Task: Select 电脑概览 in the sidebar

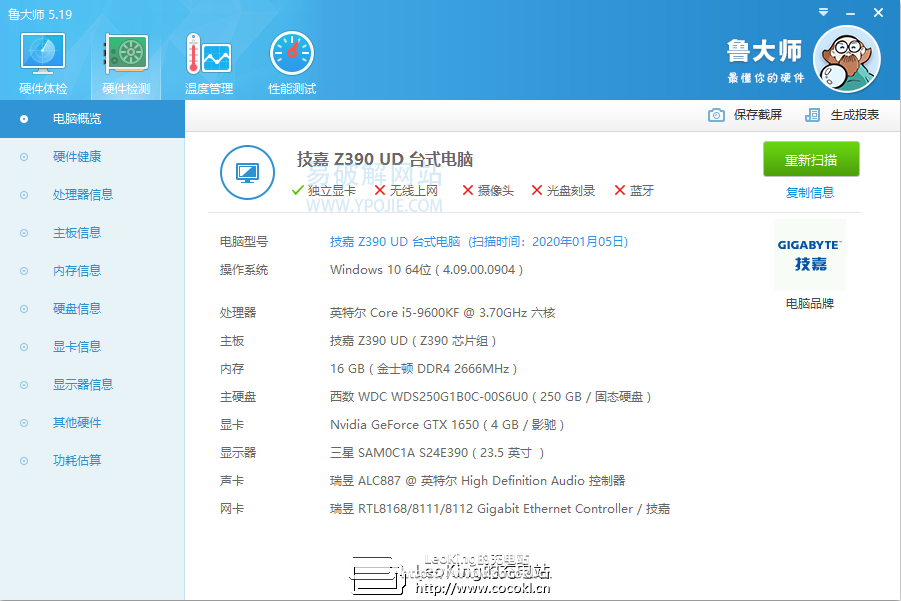Action: (x=93, y=119)
